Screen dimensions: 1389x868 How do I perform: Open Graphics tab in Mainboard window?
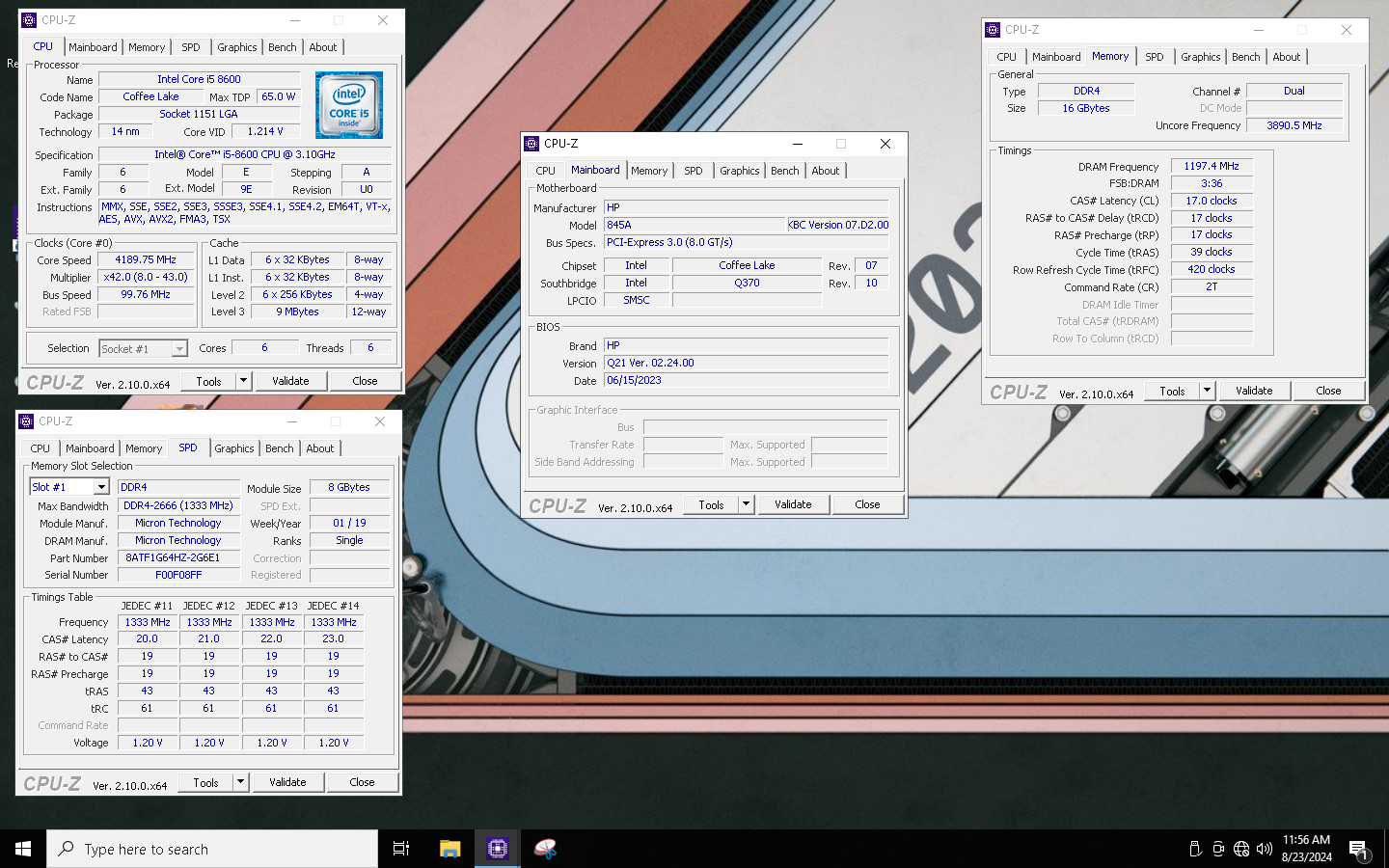click(x=740, y=171)
